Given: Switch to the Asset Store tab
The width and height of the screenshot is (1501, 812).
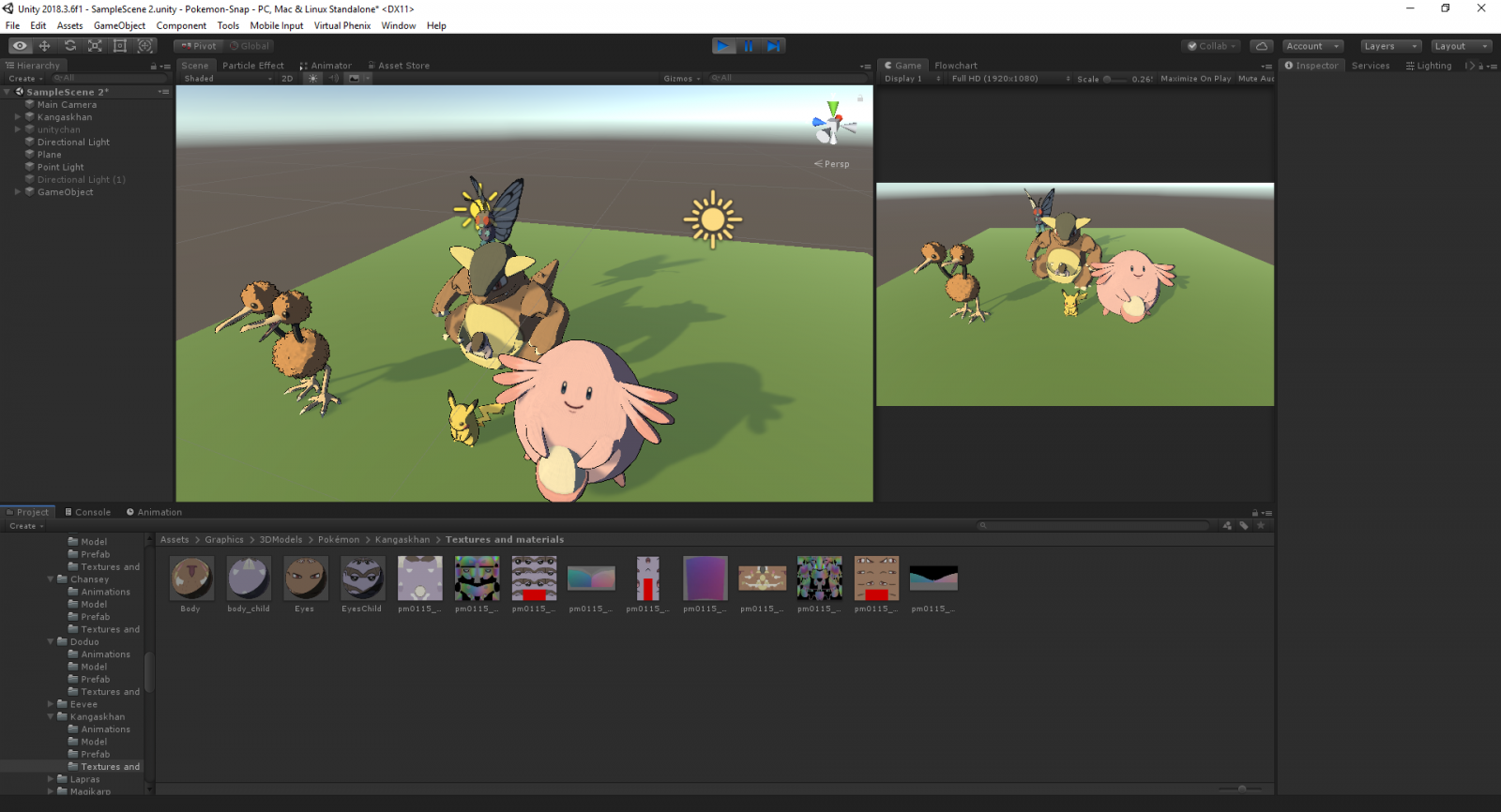Looking at the screenshot, I should click(399, 66).
